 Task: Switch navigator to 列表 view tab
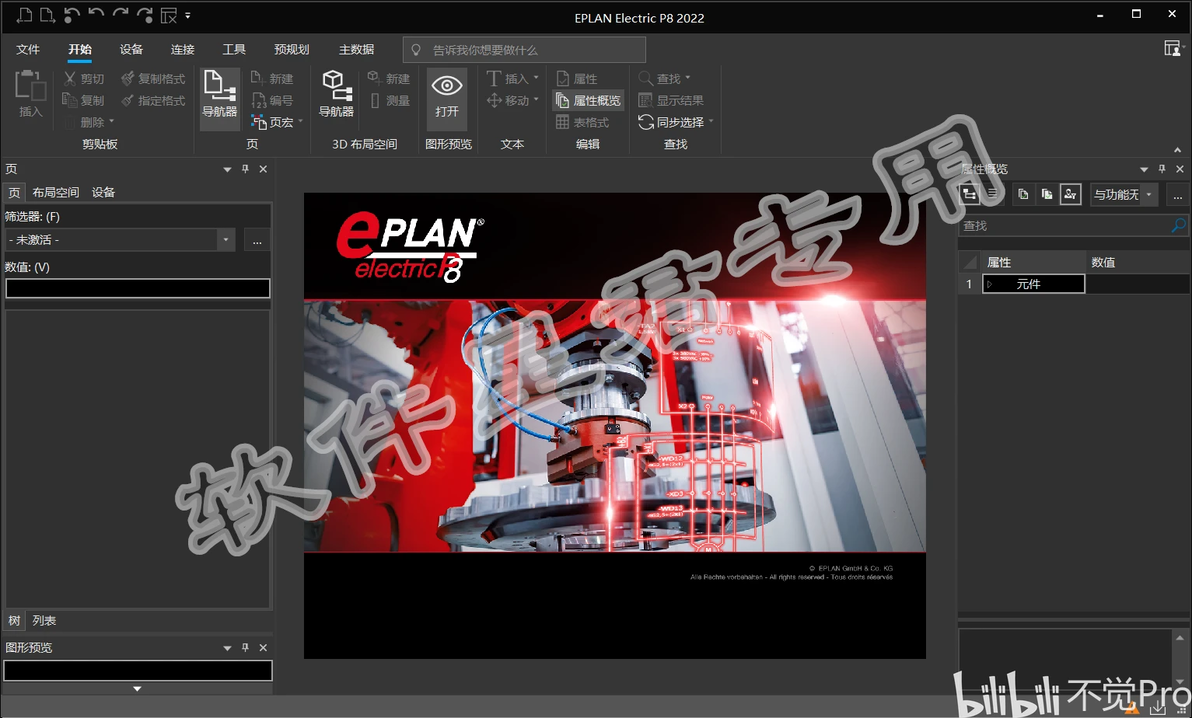pos(44,621)
